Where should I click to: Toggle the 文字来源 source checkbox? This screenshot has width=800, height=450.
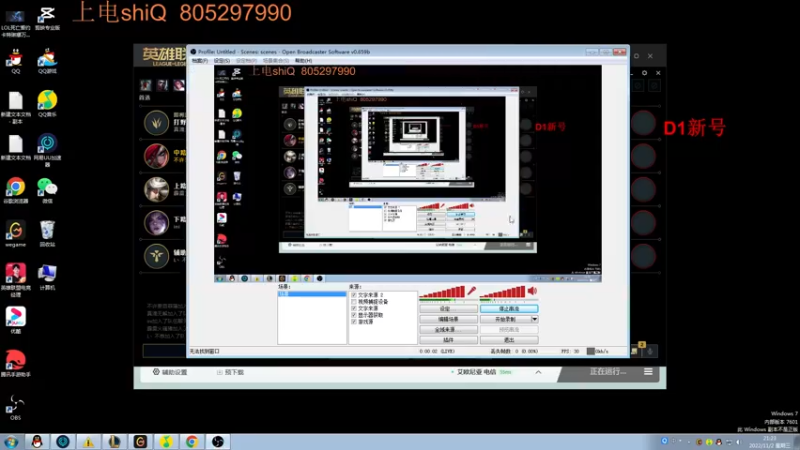(354, 308)
